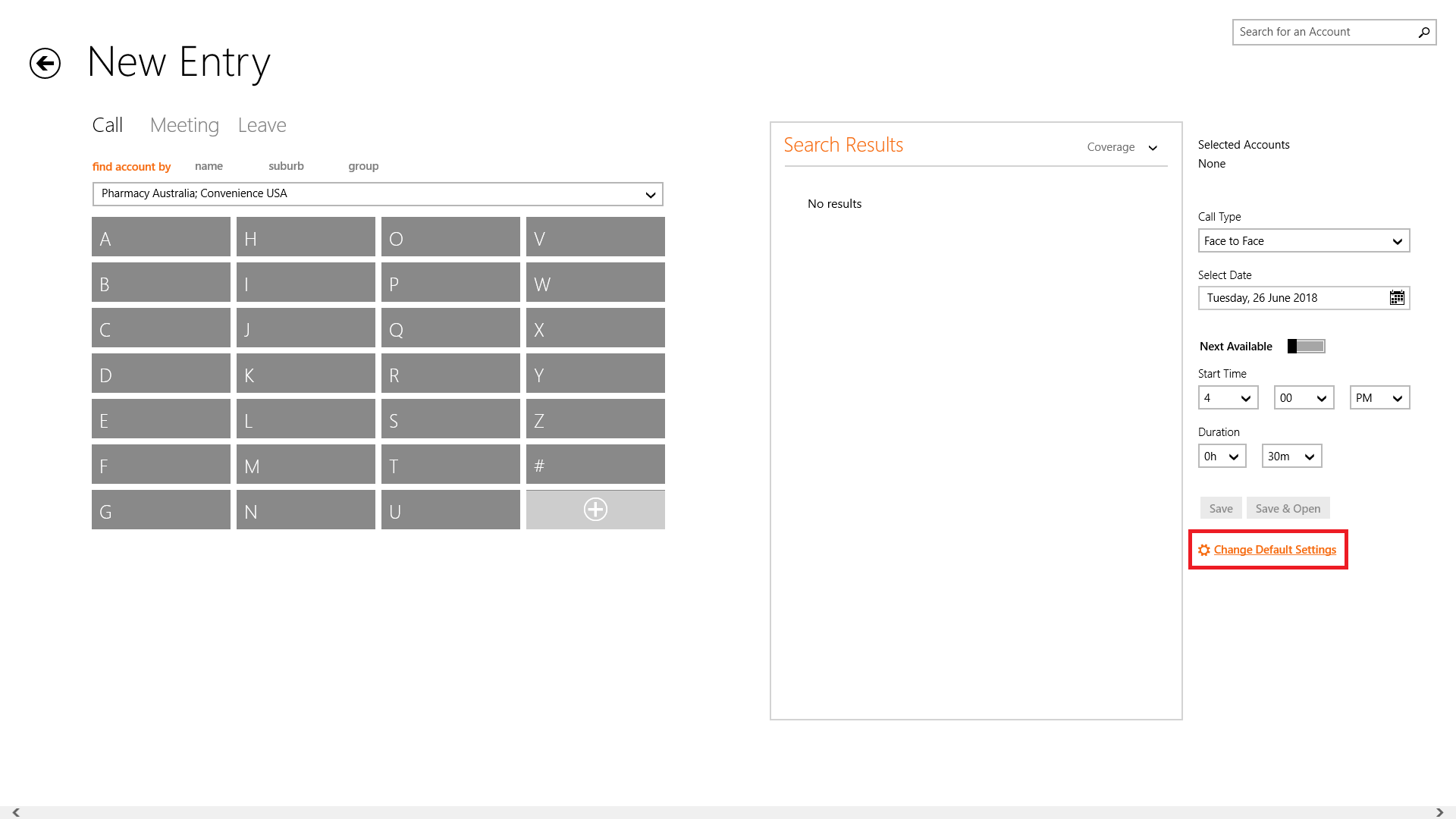Open the Call Type dropdown
This screenshot has width=1456, height=819.
click(1304, 241)
